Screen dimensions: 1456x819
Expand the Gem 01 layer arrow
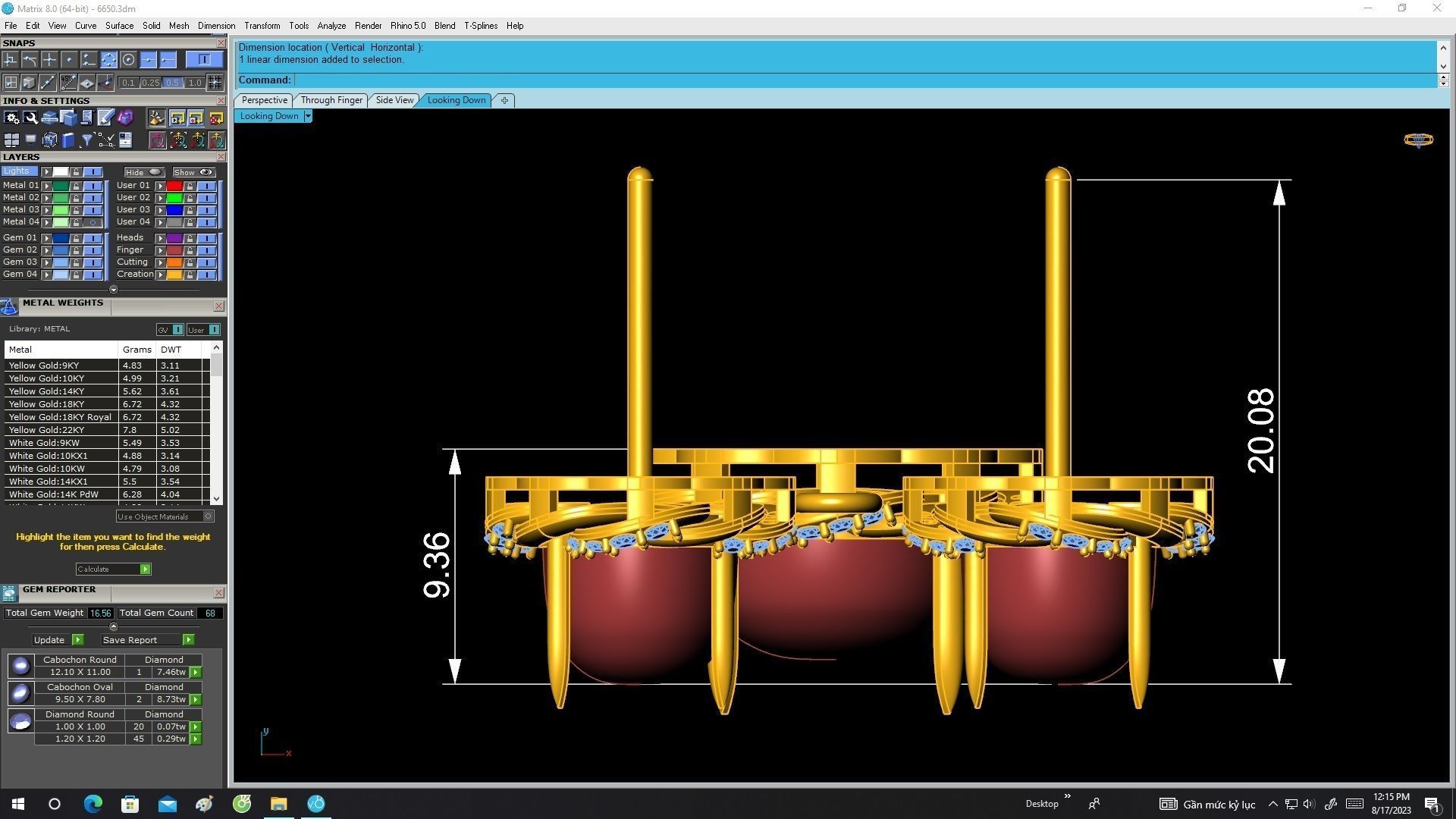point(47,238)
